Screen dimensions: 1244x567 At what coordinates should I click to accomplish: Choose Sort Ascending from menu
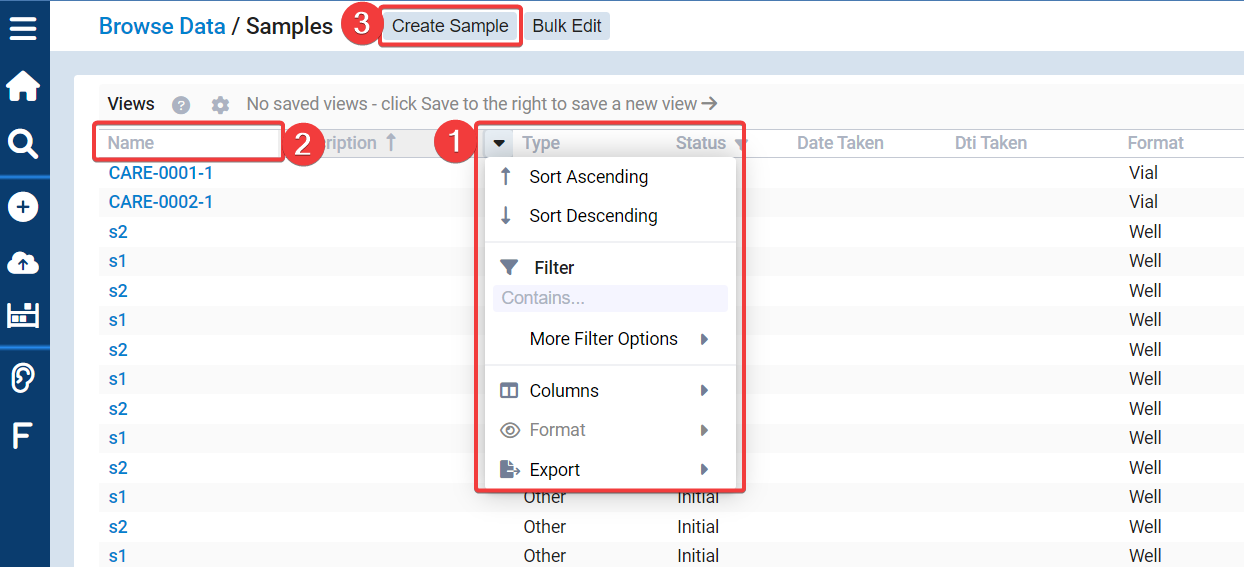pos(588,177)
